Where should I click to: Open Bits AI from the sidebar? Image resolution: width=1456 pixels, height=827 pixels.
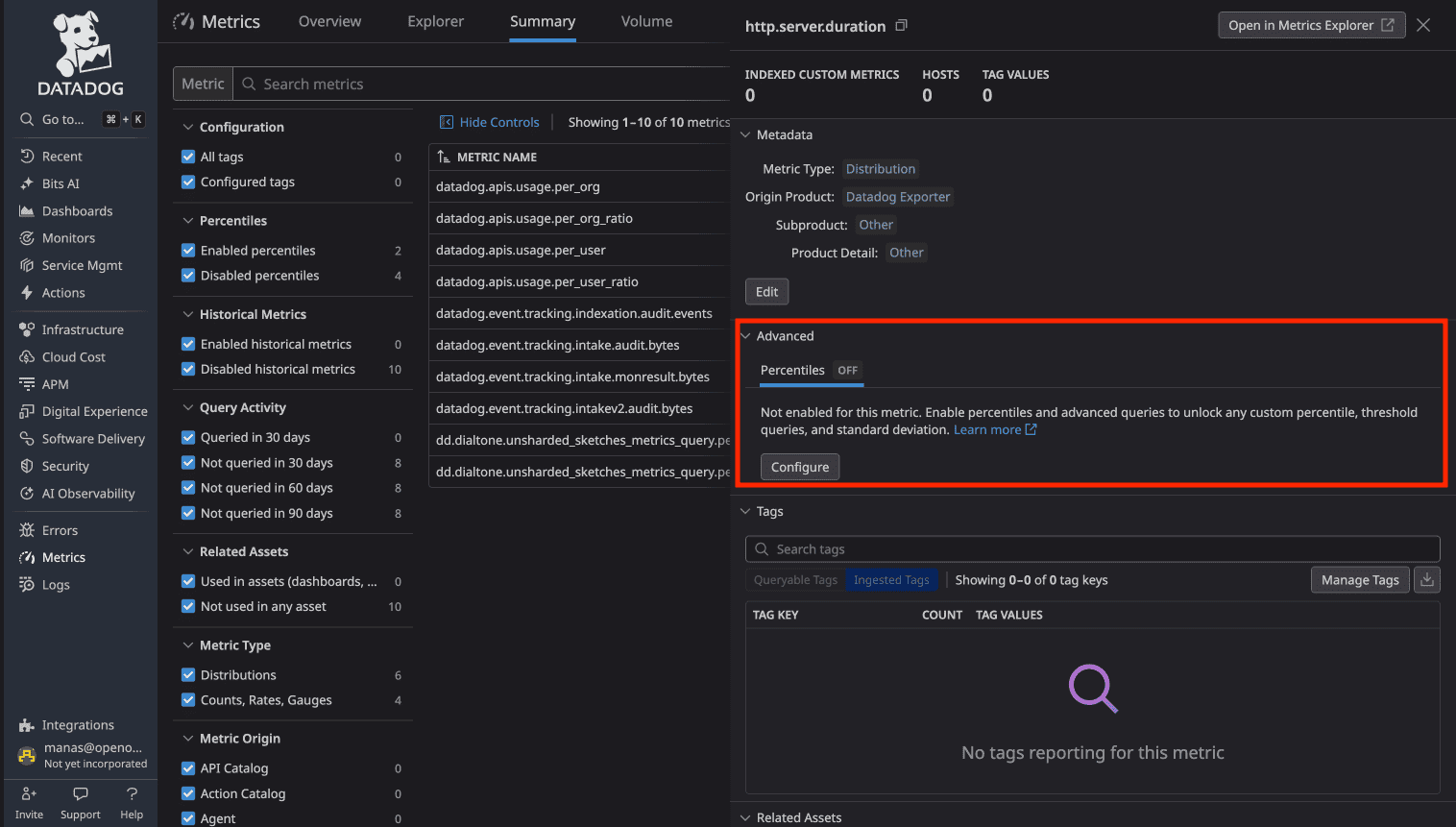tap(61, 182)
